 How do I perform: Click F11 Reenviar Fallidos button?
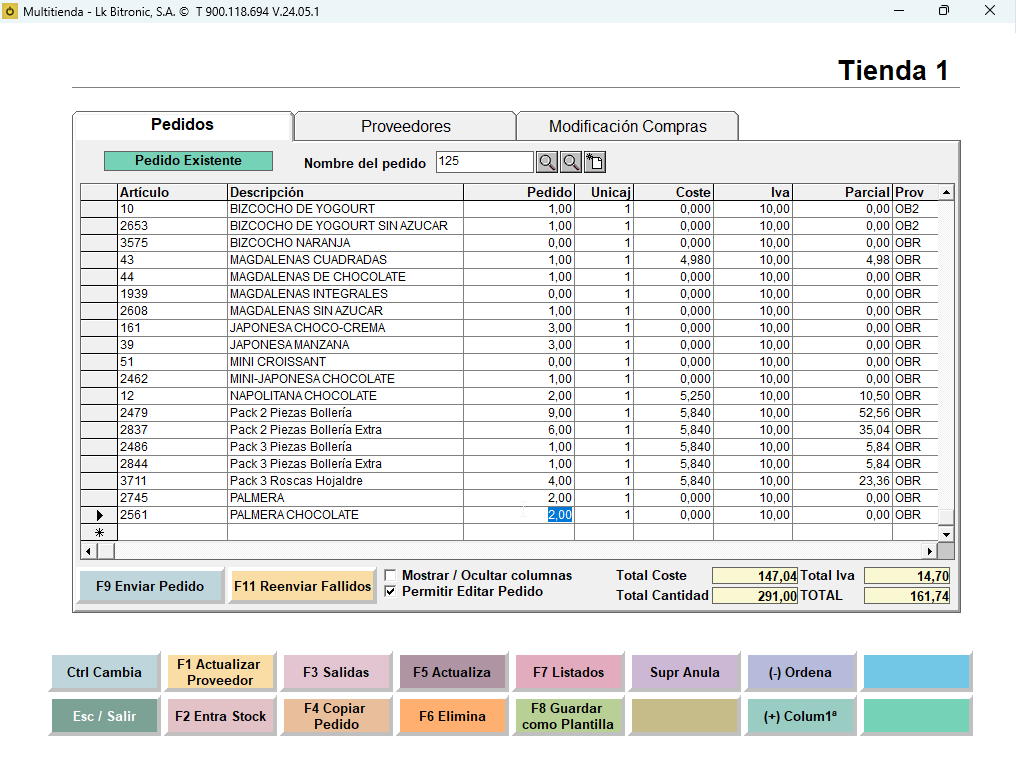[x=303, y=586]
